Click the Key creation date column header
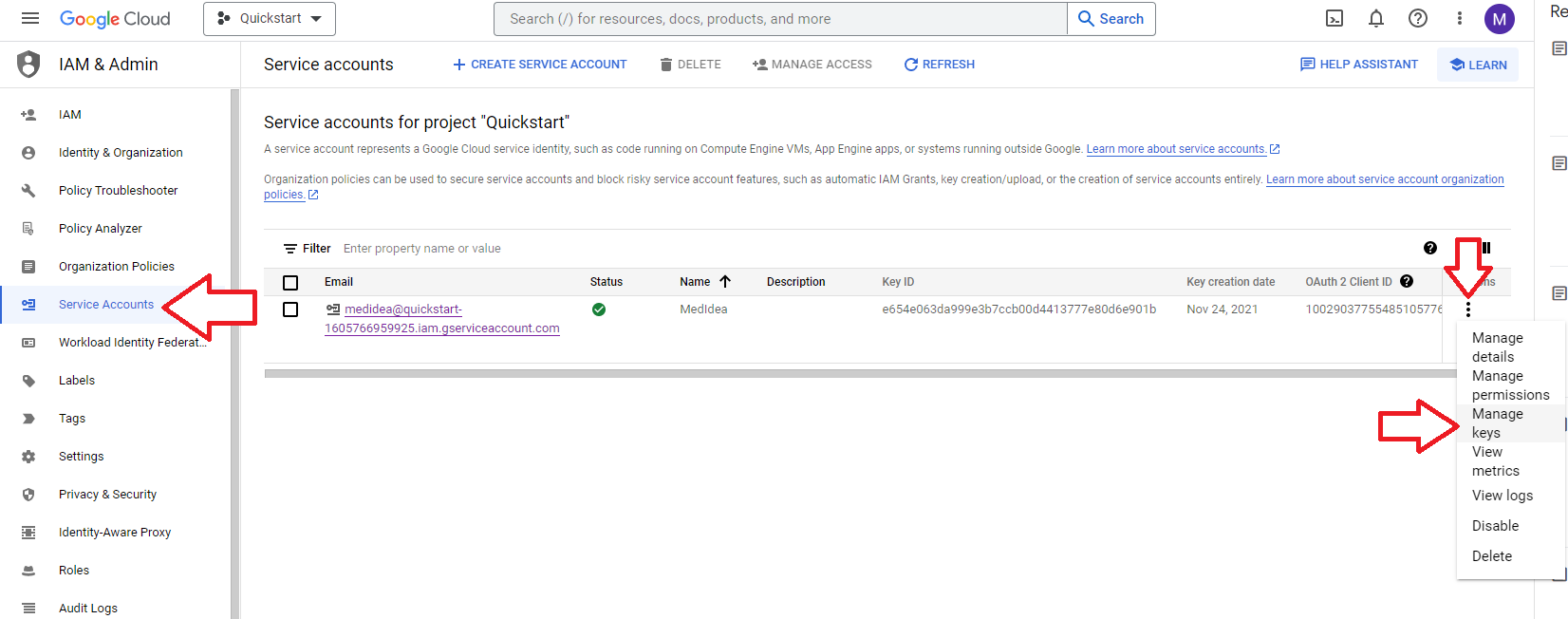 tap(1231, 282)
